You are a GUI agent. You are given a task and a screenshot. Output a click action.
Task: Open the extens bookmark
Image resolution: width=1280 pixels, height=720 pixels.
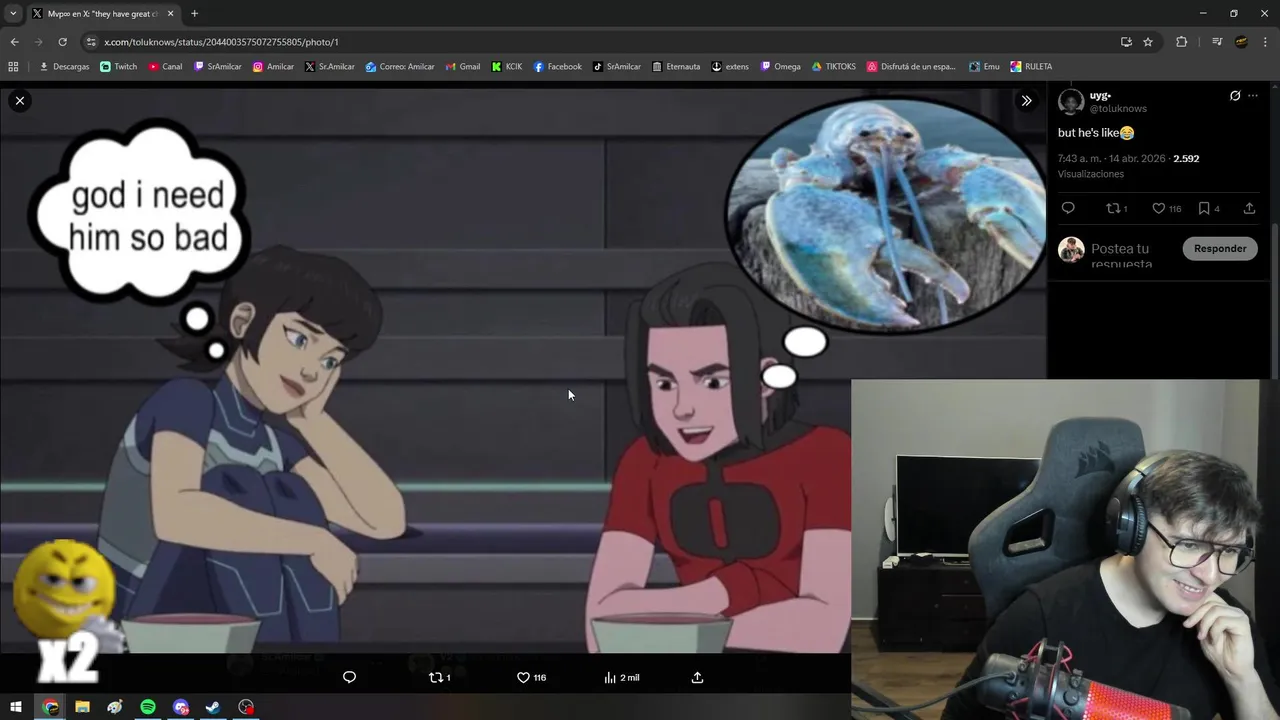(730, 67)
